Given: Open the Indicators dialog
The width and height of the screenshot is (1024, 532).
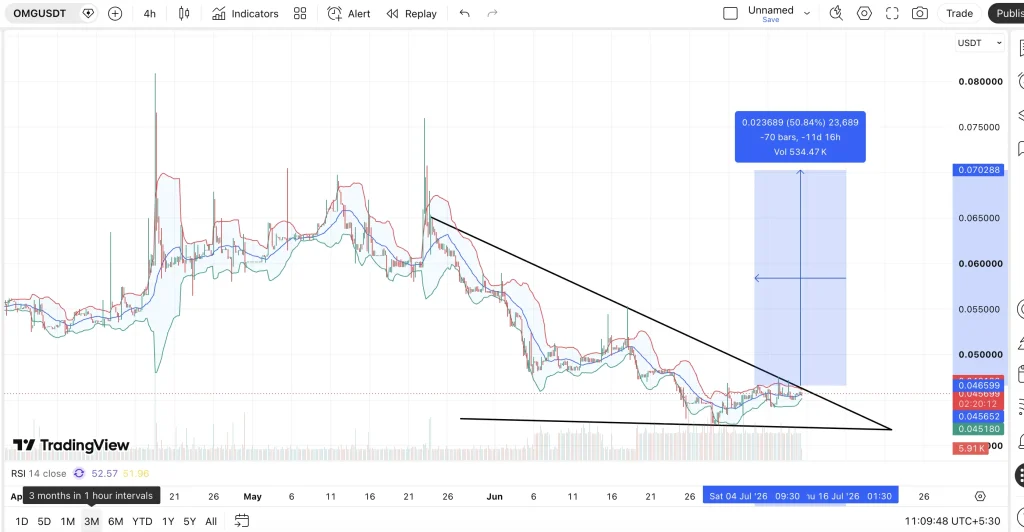Looking at the screenshot, I should (x=246, y=13).
